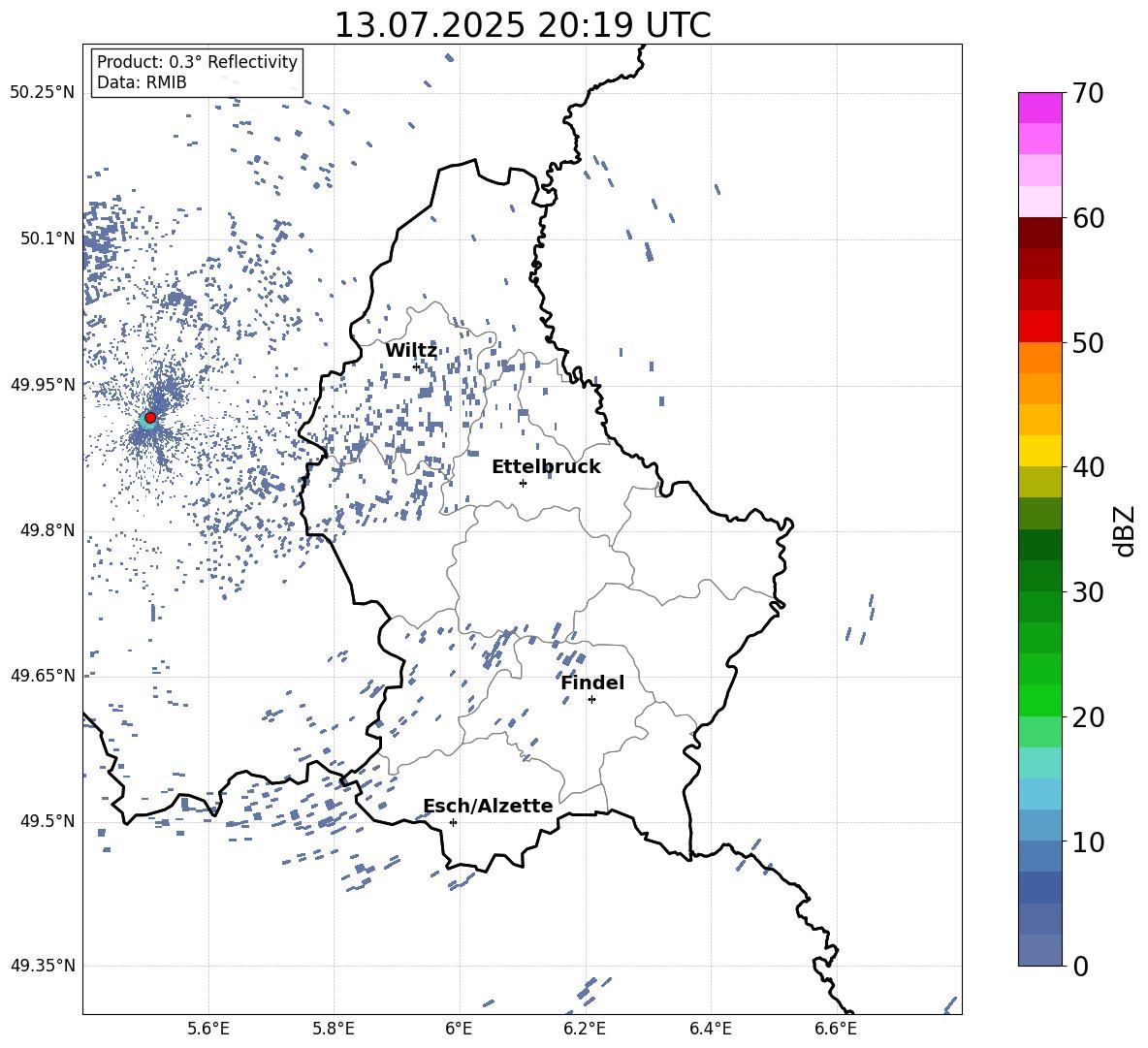Screen dimensions: 1148x1048
Task: Click the 6.6°E longitude label
Action: point(836,1029)
